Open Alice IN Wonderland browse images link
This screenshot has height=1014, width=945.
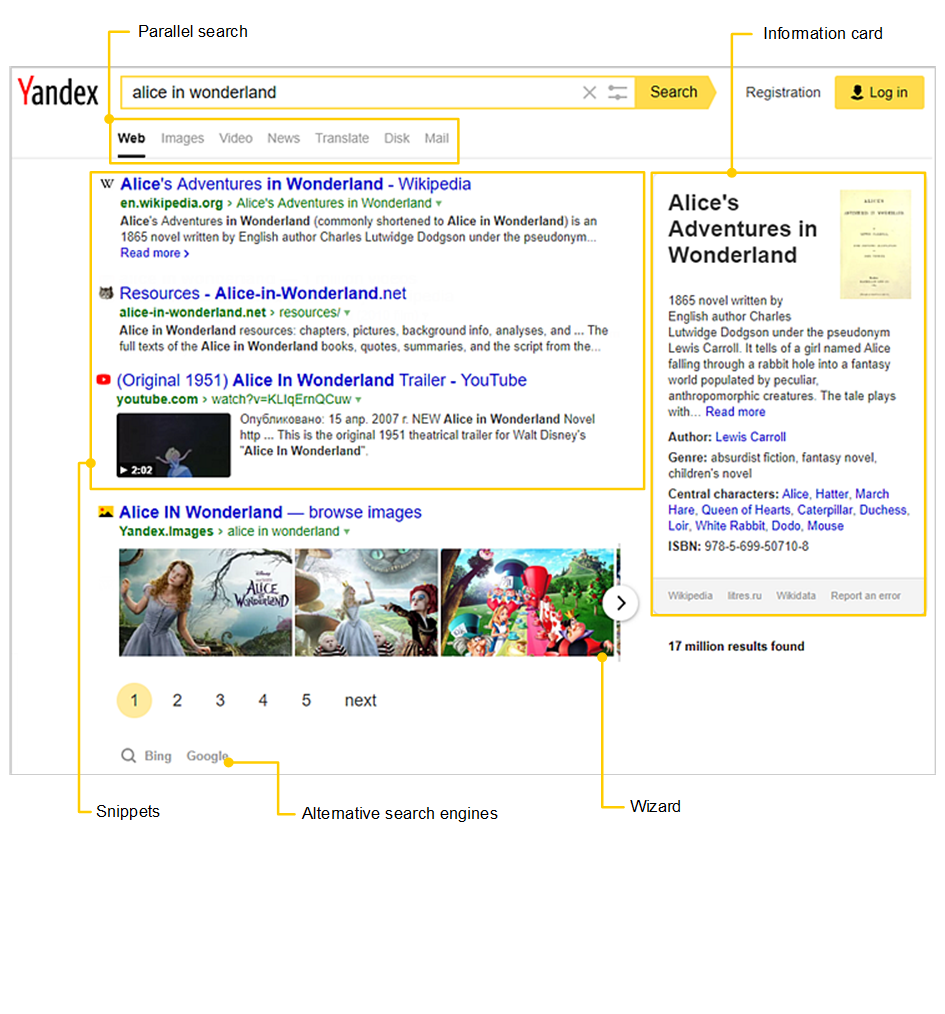(270, 512)
